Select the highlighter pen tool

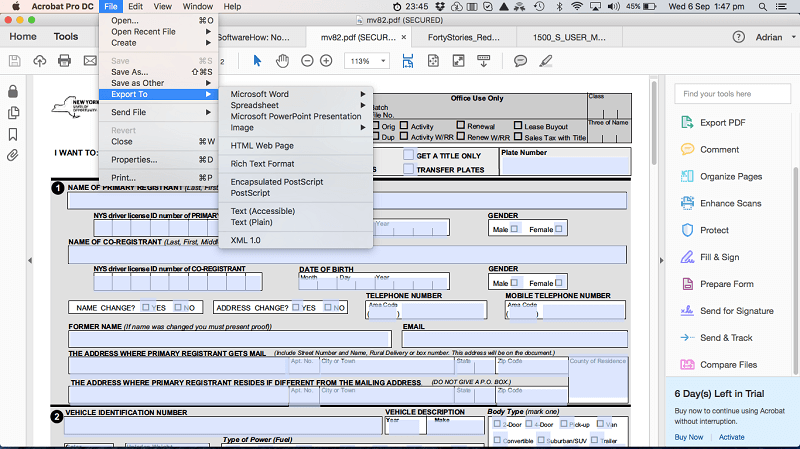click(x=546, y=61)
